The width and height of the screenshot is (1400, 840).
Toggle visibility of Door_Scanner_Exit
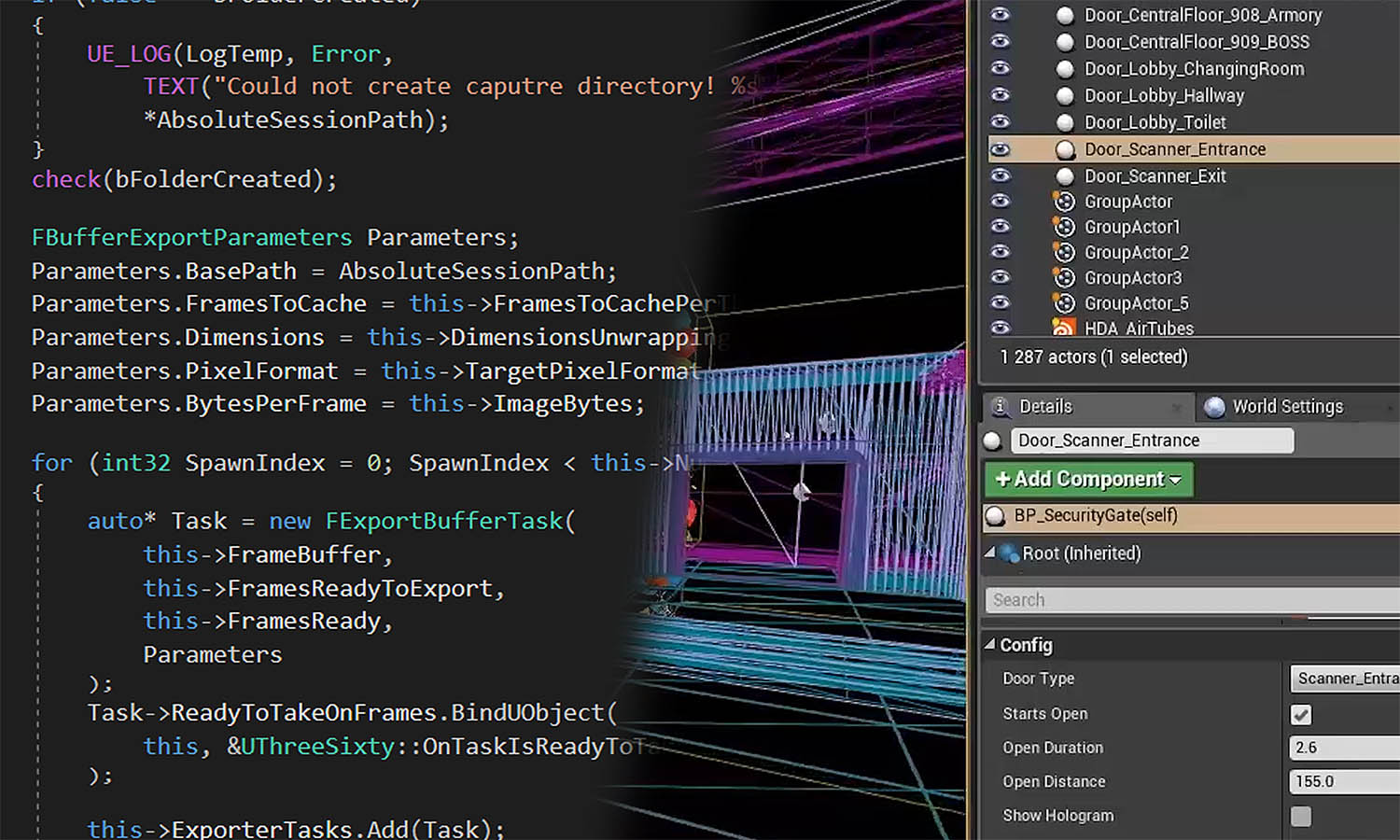click(1000, 175)
